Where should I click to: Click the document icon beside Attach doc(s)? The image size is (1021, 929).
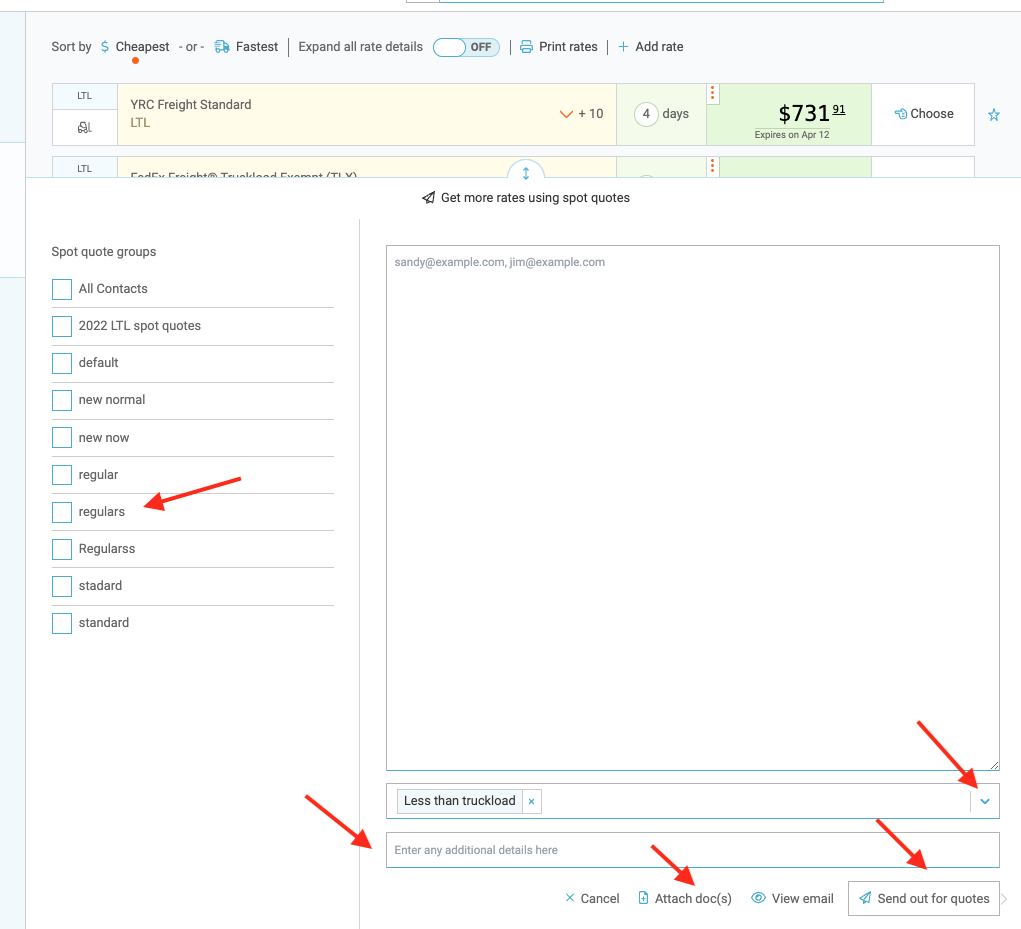click(x=643, y=898)
